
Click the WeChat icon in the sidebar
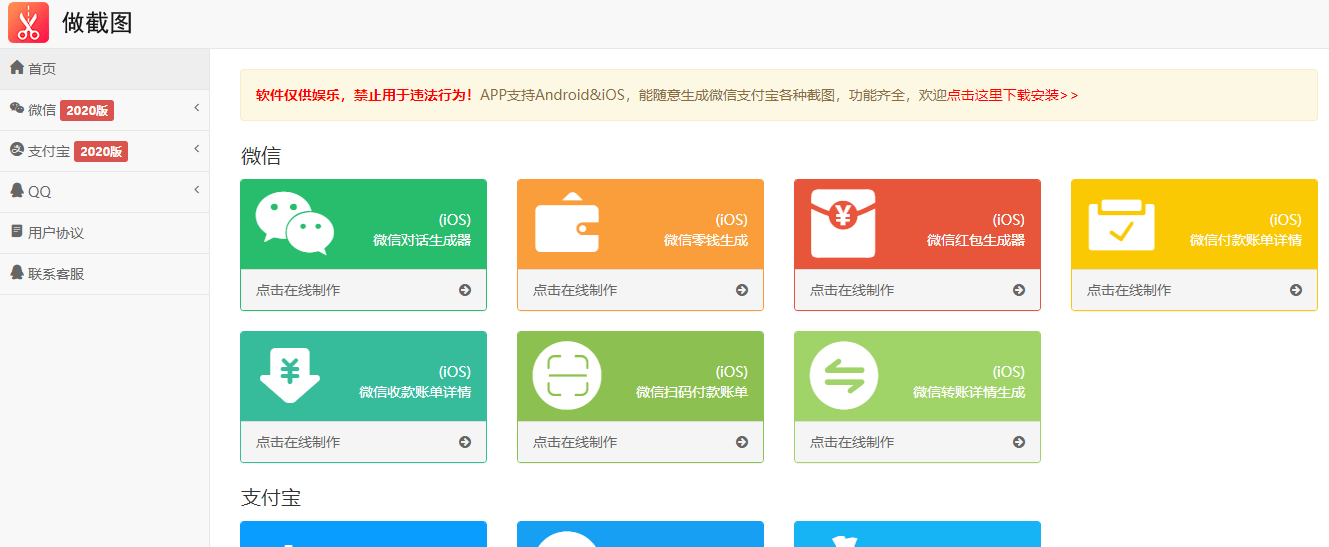[x=17, y=109]
